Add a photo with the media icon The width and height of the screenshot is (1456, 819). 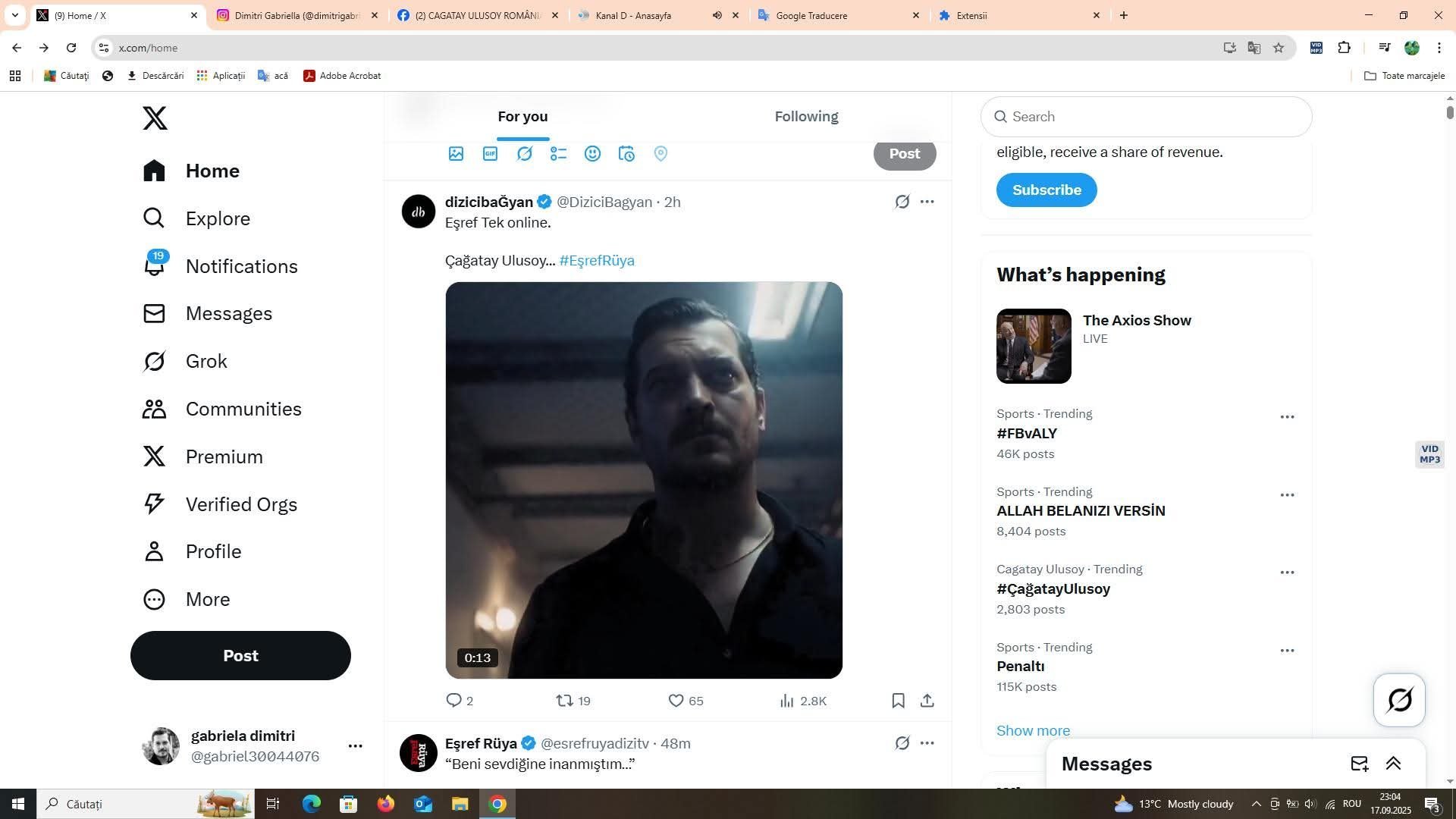point(456,154)
